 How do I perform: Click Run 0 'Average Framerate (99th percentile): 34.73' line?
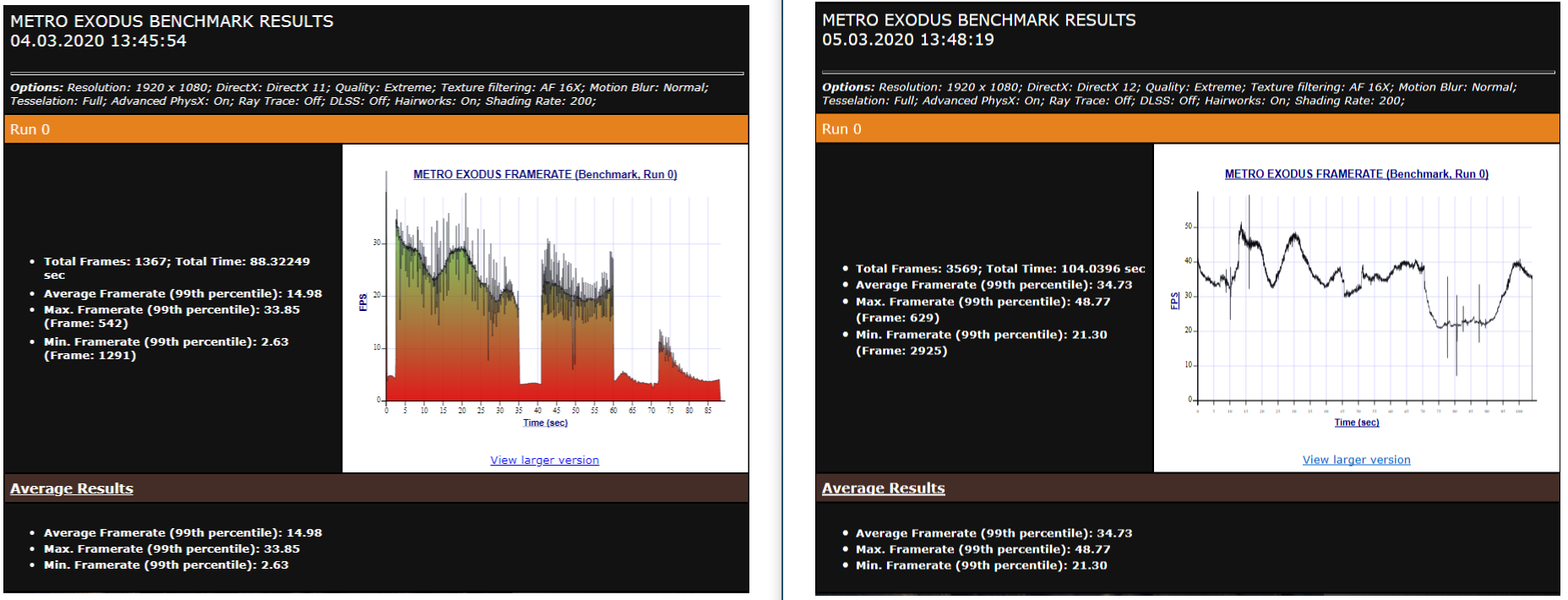[x=994, y=285]
